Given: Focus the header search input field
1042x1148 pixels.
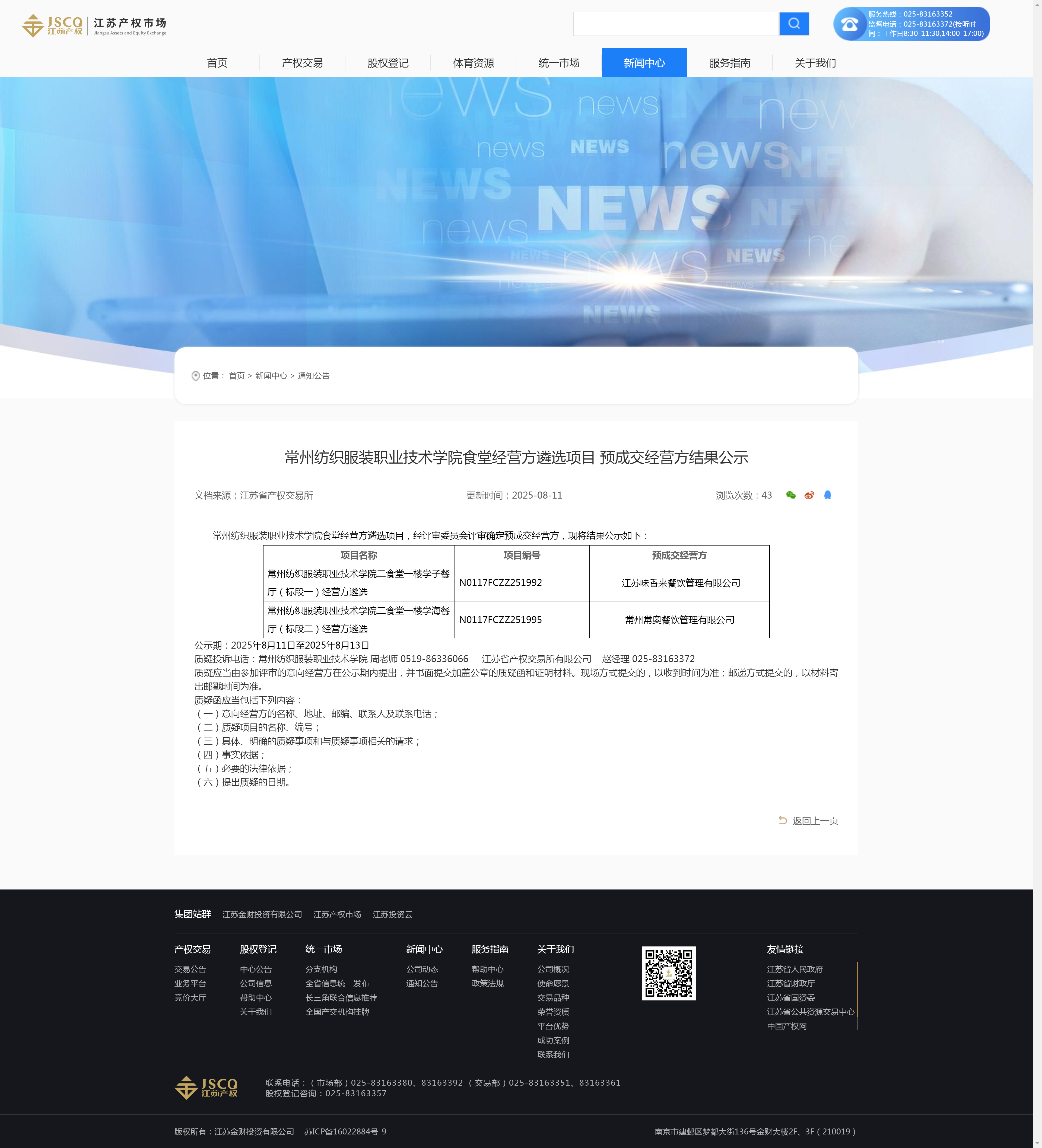Looking at the screenshot, I should [676, 24].
